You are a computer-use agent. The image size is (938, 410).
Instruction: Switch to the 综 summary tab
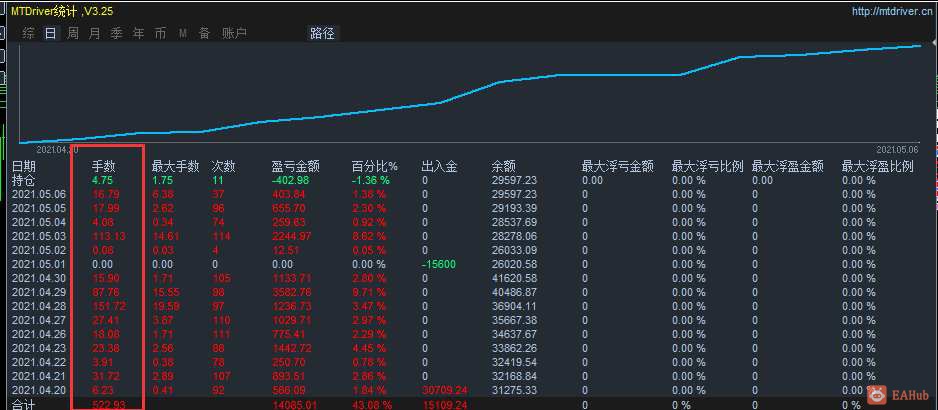(29, 34)
